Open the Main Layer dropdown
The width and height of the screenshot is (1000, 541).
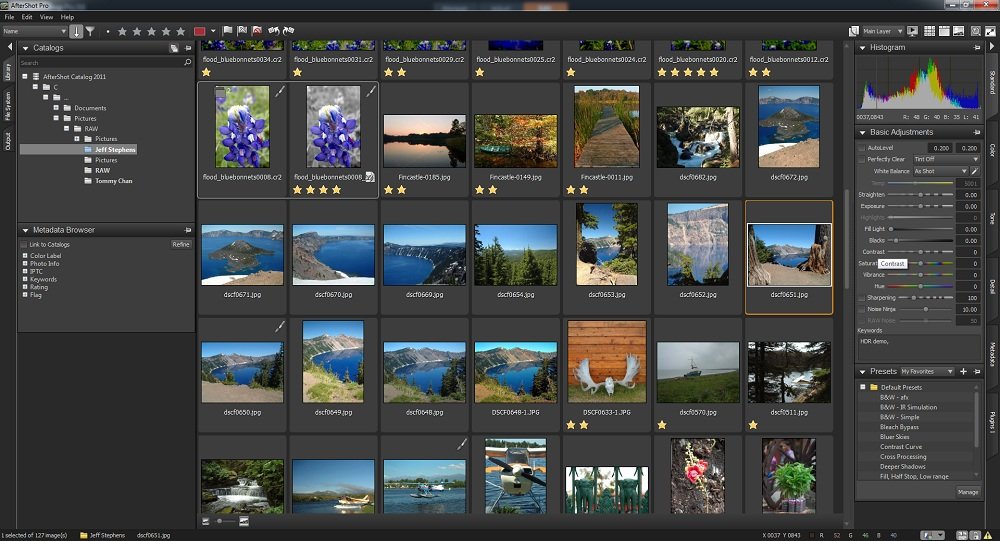tap(883, 31)
